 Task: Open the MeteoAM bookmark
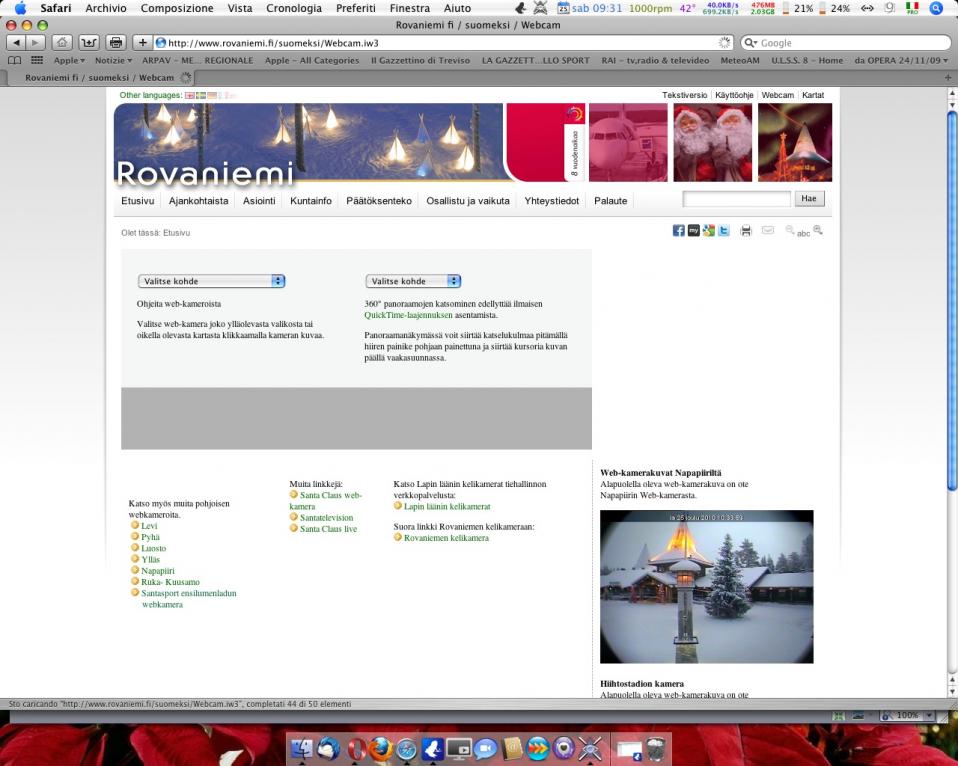pyautogui.click(x=740, y=60)
